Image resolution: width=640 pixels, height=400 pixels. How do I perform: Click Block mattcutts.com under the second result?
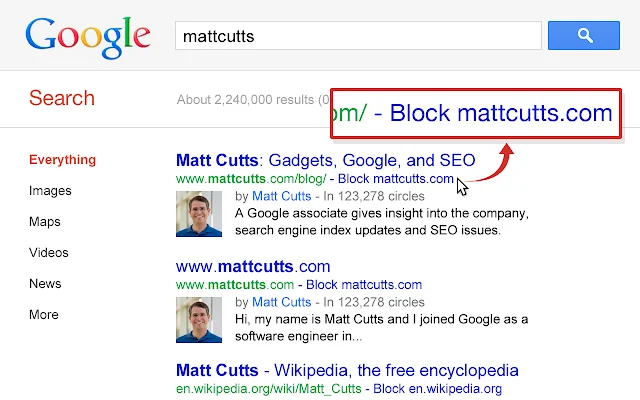[x=364, y=284]
